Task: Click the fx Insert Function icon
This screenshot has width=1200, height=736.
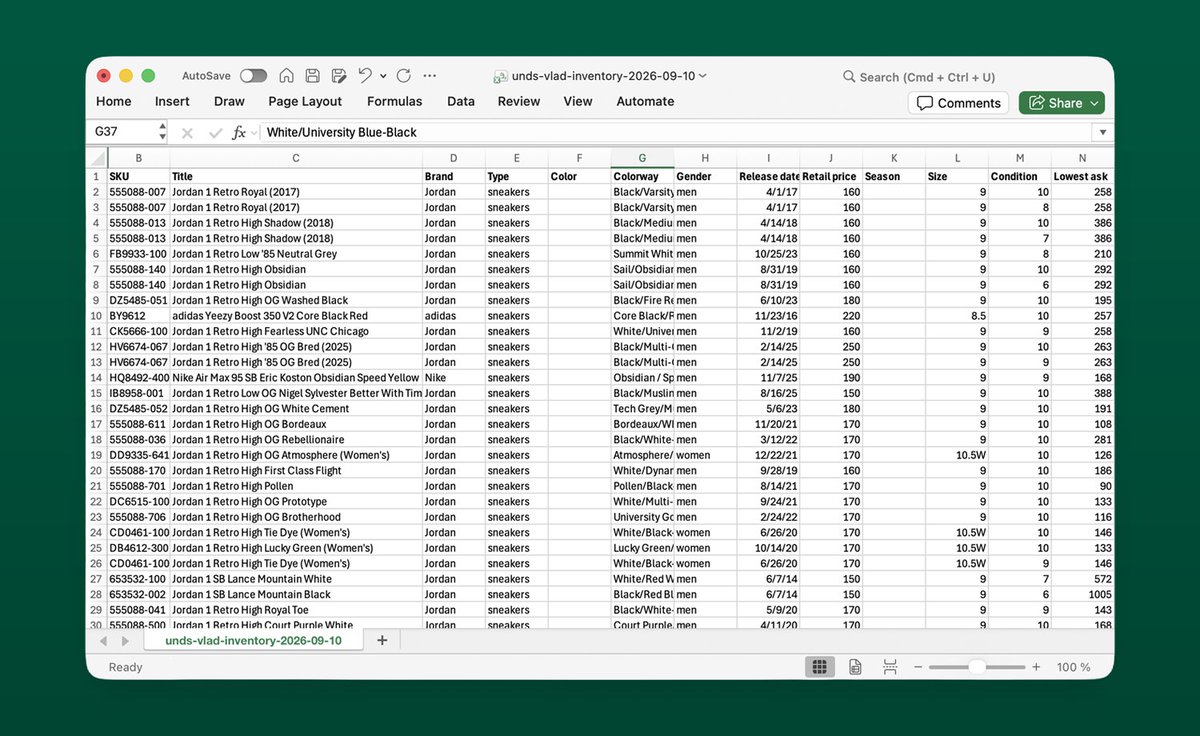Action: coord(239,132)
